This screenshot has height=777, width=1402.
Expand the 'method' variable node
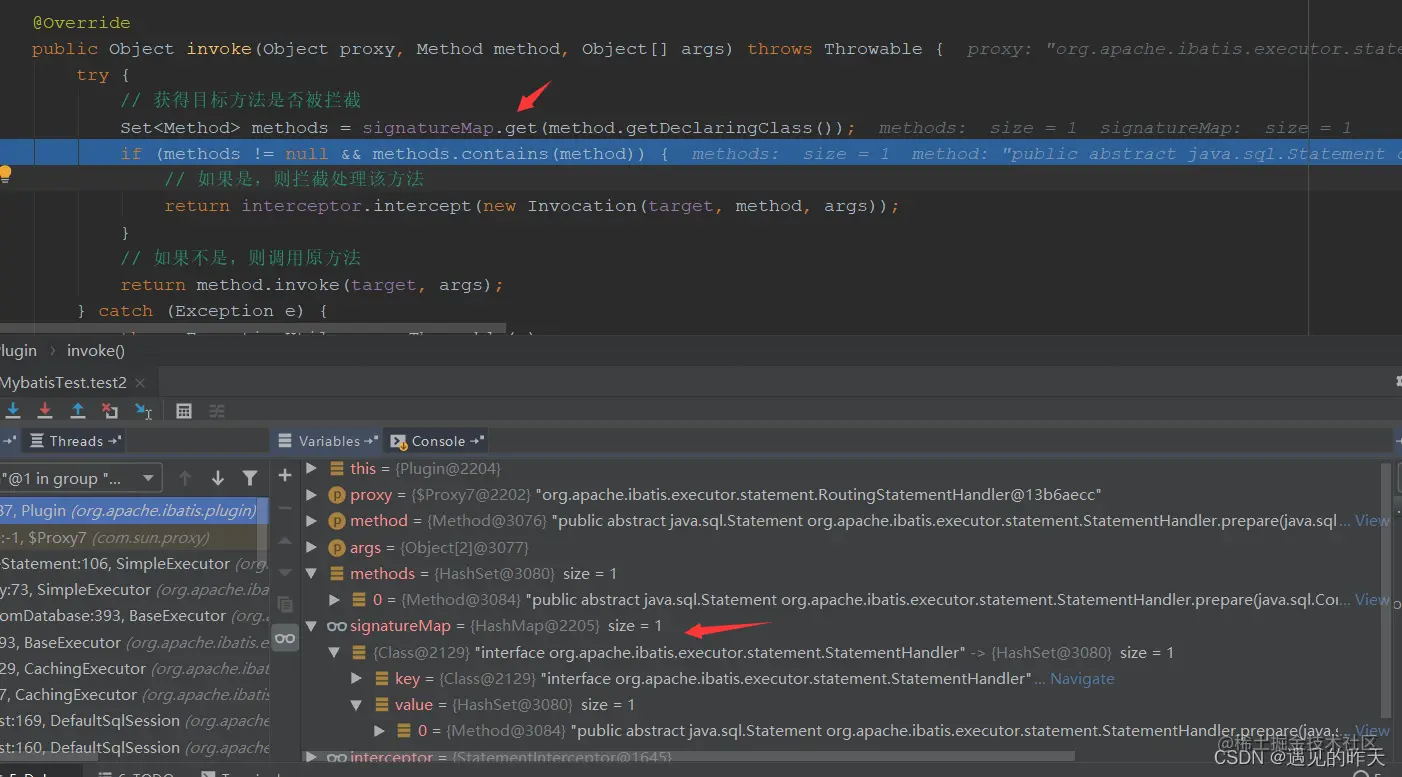point(312,520)
